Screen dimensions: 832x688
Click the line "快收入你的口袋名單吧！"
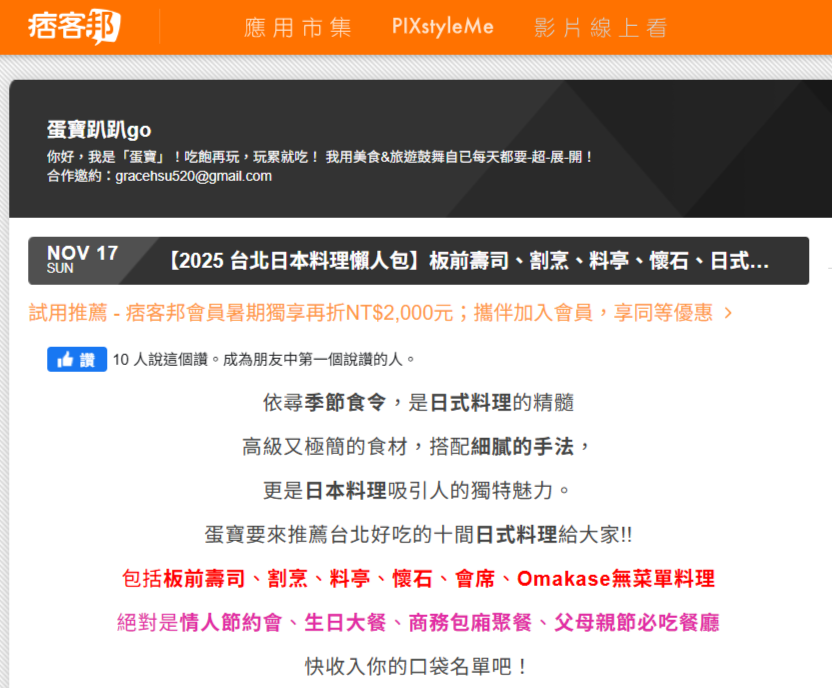click(x=417, y=667)
